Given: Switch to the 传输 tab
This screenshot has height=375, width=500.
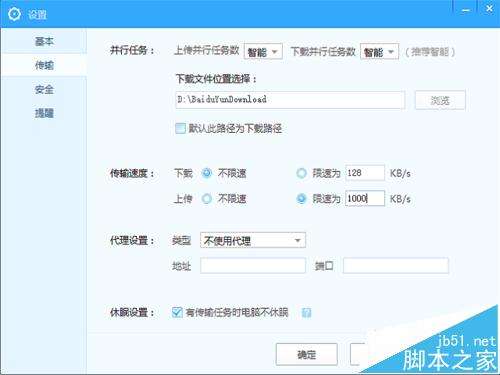Looking at the screenshot, I should point(44,65).
